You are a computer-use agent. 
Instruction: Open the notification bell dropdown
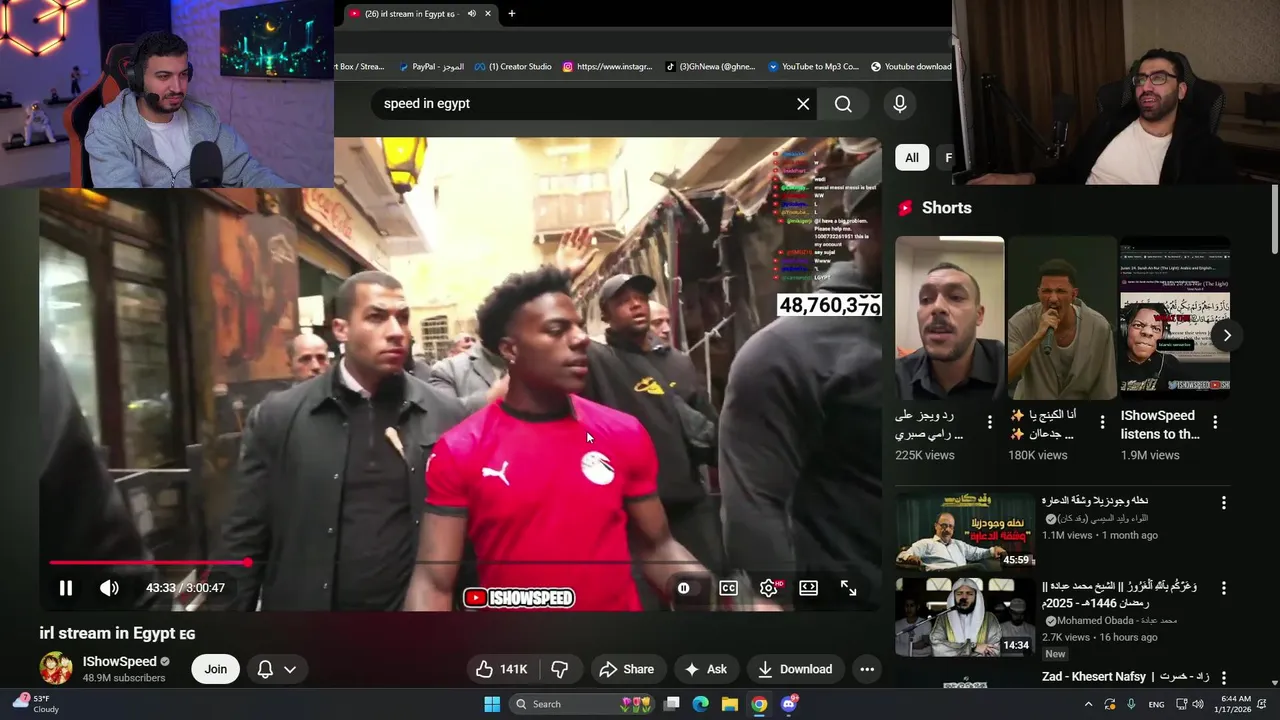tap(277, 669)
